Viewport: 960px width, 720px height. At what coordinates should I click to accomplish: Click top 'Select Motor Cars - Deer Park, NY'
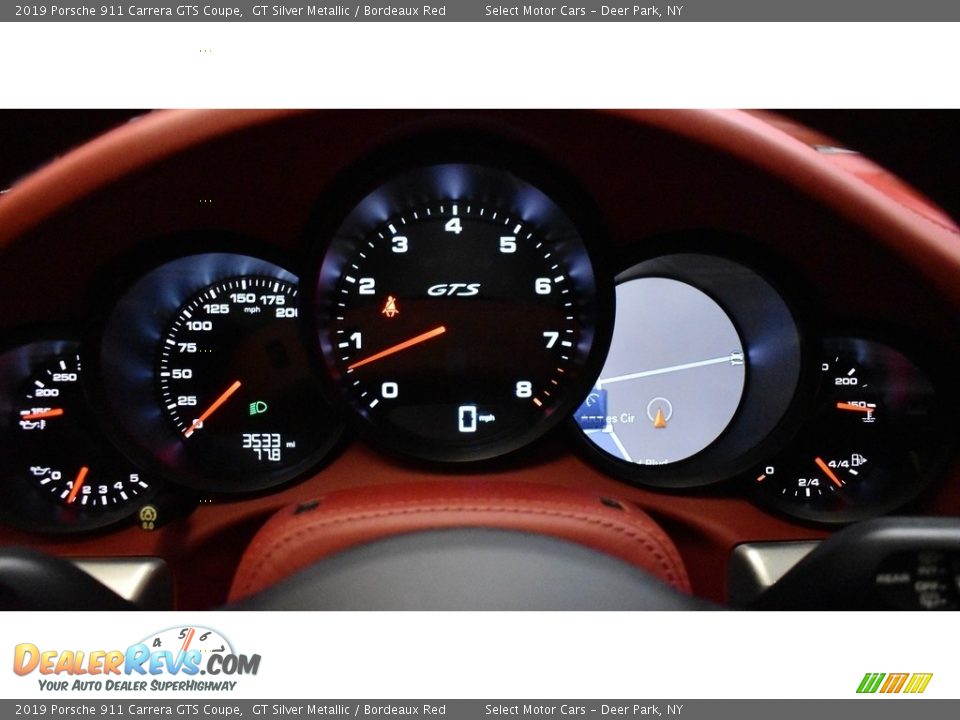[x=584, y=10]
